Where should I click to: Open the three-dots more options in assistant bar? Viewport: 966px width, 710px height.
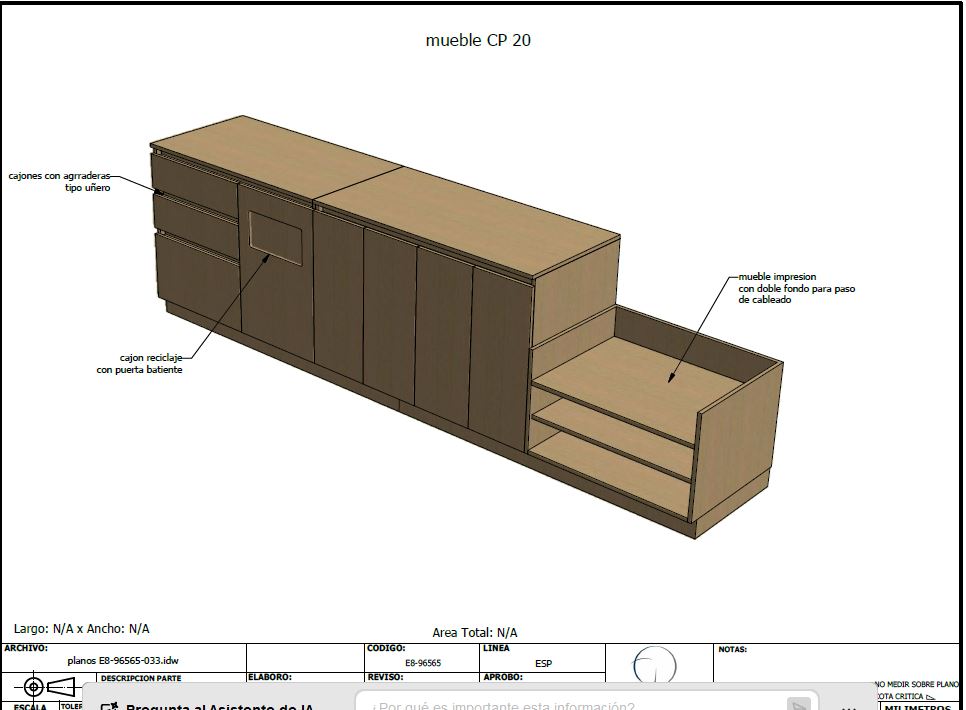tap(848, 706)
